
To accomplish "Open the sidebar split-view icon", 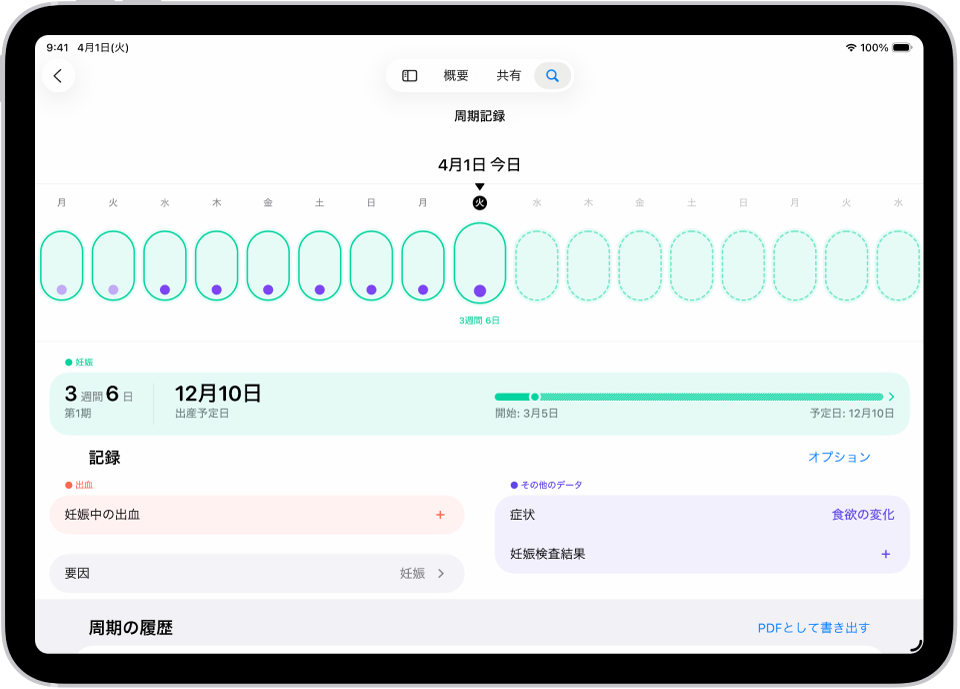I will click(410, 75).
